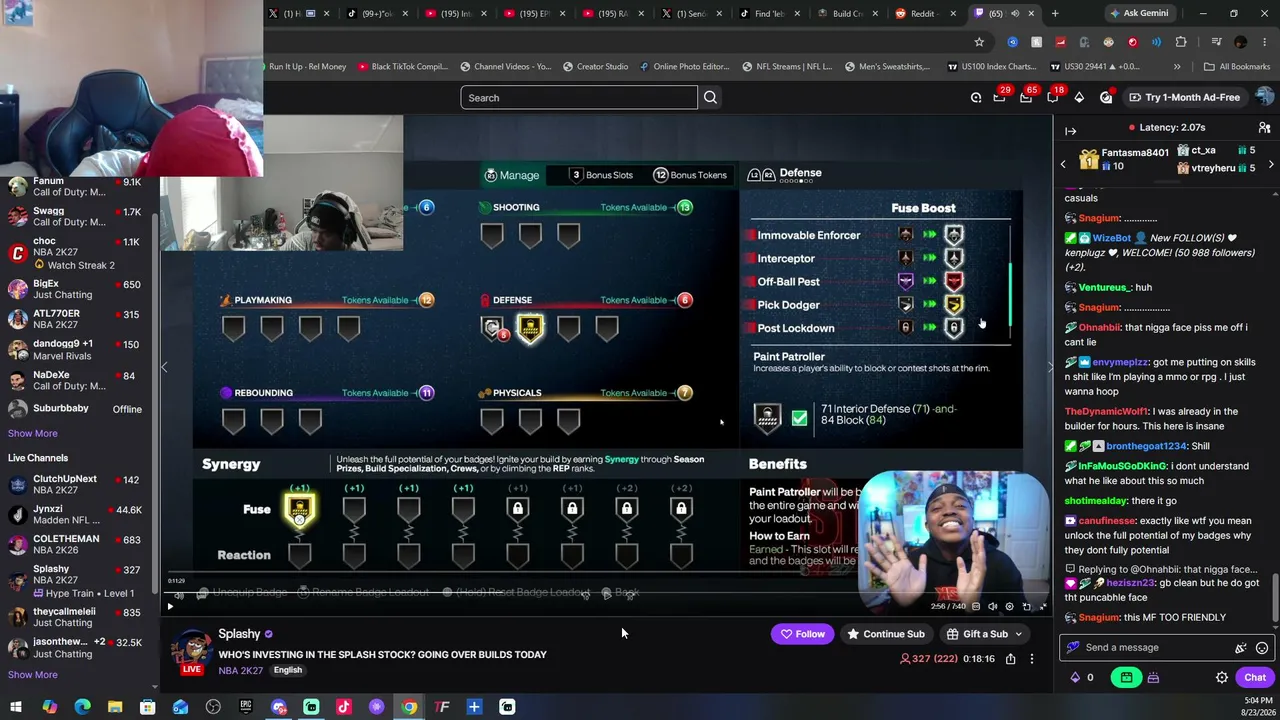The width and height of the screenshot is (1280, 720).
Task: Open the Bits balance in chat
Action: pyautogui.click(x=1082, y=677)
